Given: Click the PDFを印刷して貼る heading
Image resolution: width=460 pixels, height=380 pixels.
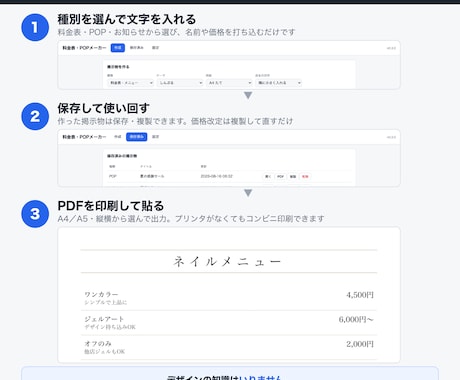Looking at the screenshot, I should point(111,206).
